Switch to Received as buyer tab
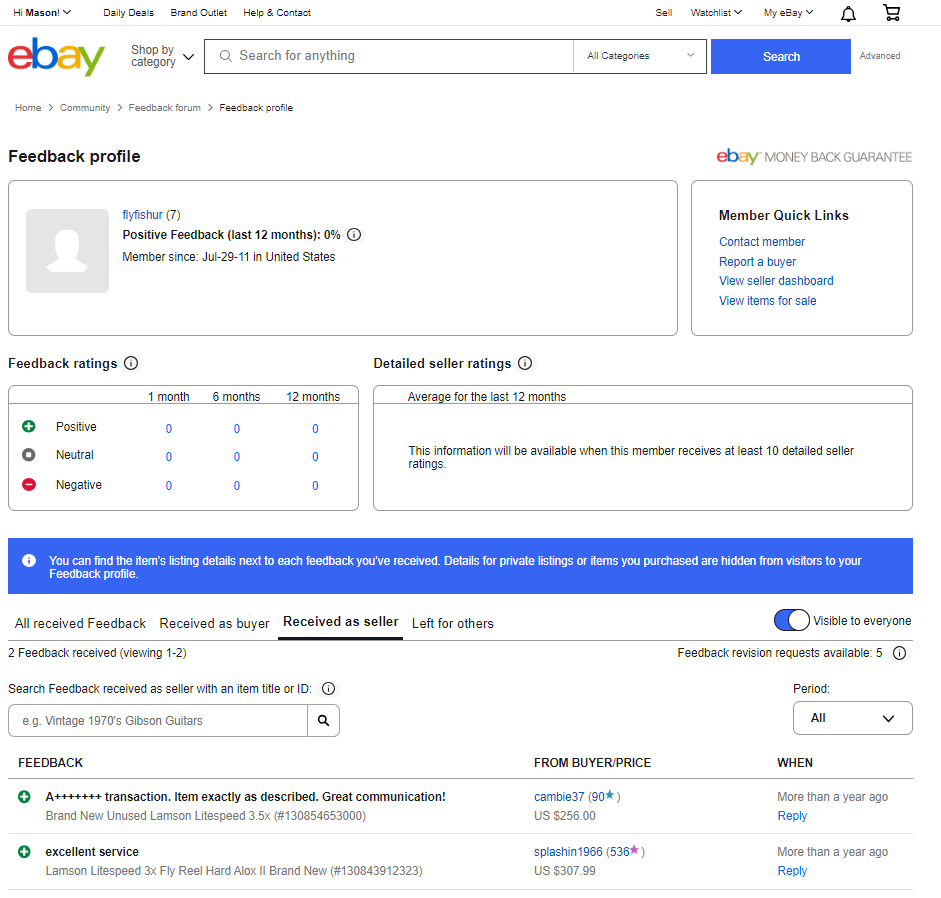 (x=214, y=623)
